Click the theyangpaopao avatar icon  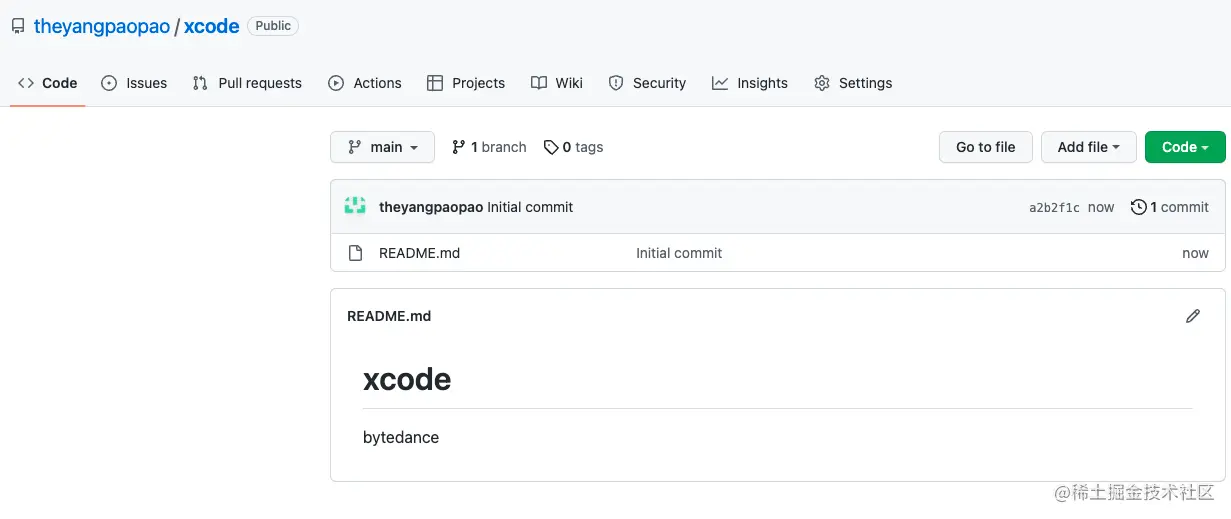tap(355, 207)
